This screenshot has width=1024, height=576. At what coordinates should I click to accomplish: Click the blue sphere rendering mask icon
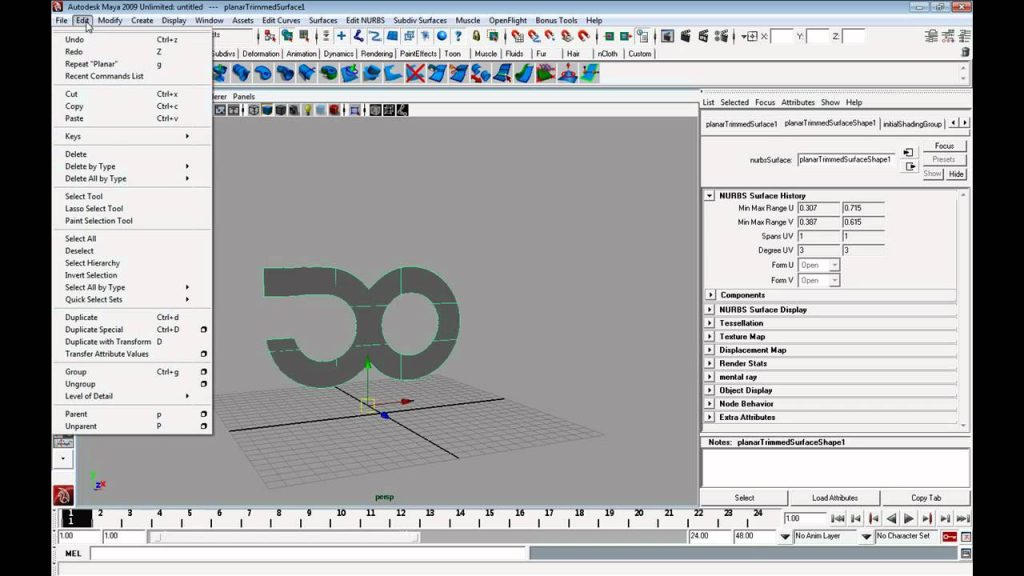[x=441, y=36]
